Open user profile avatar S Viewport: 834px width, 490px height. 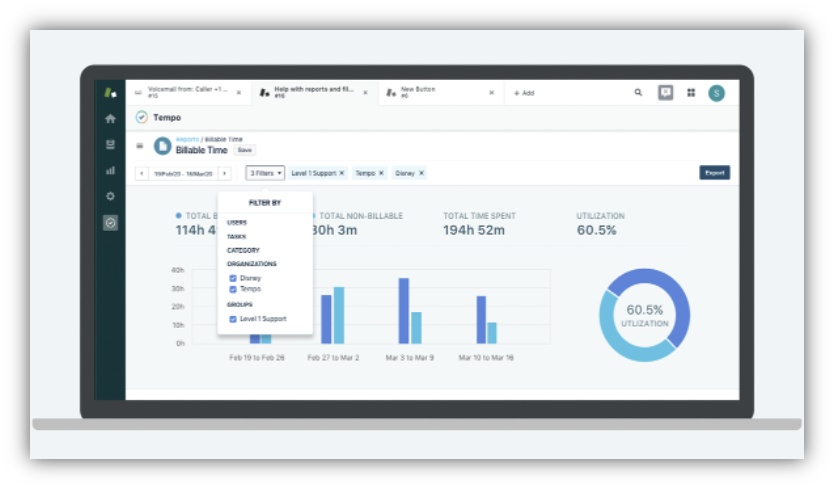pos(716,93)
